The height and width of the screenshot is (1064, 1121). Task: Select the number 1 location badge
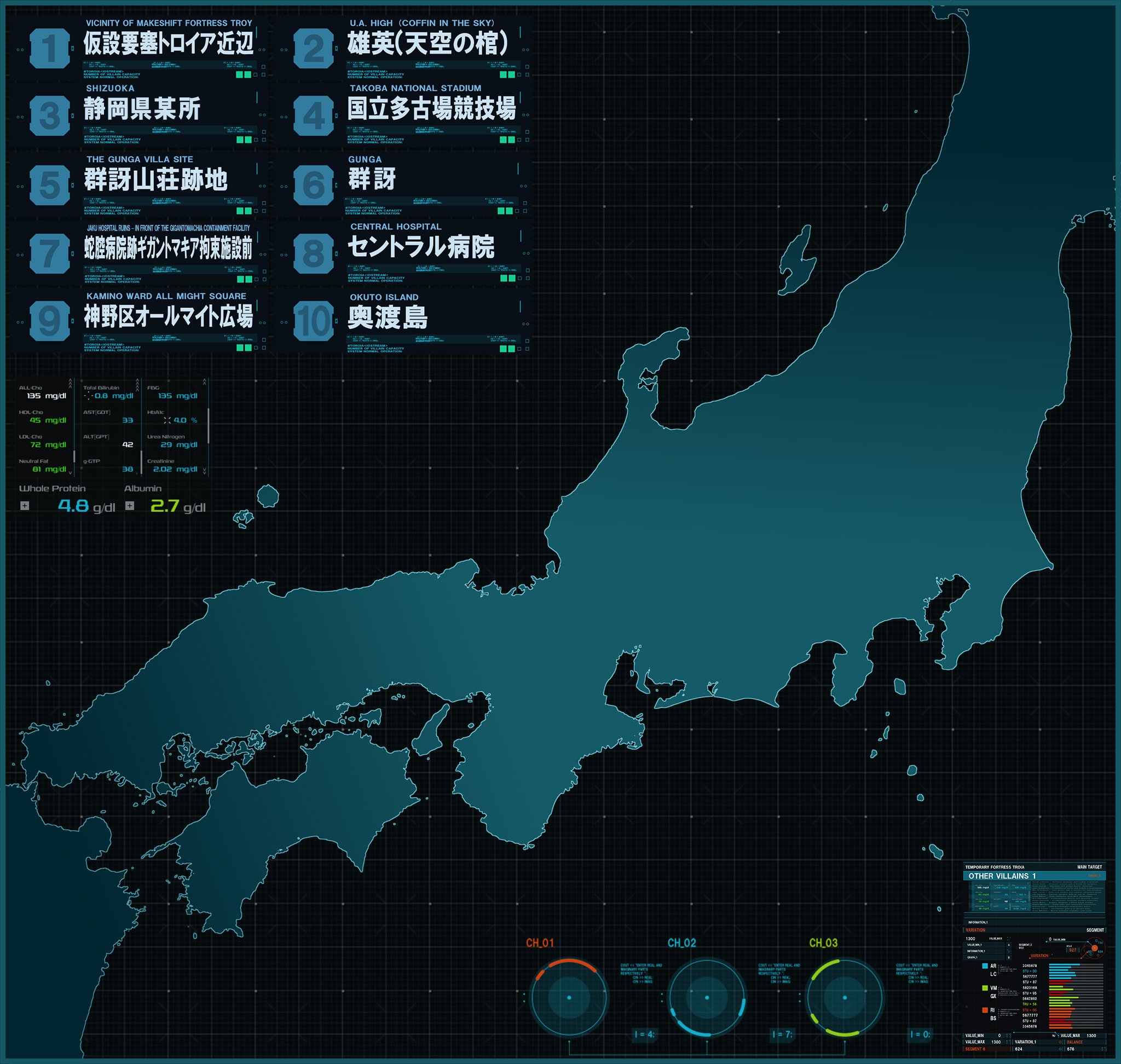pos(49,48)
